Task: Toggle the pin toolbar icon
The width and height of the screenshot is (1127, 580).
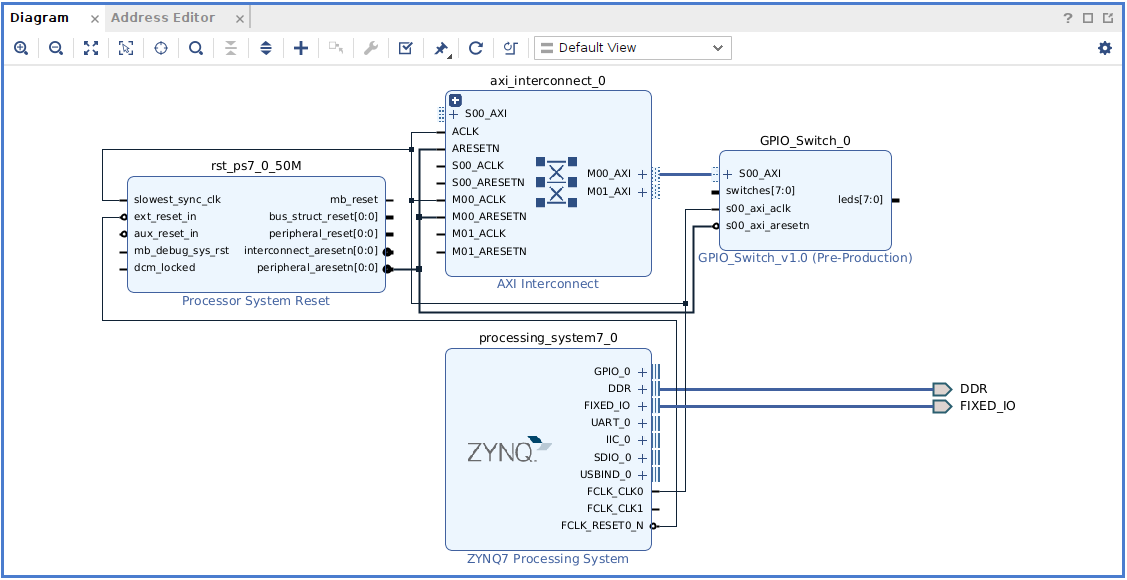Action: [x=441, y=48]
